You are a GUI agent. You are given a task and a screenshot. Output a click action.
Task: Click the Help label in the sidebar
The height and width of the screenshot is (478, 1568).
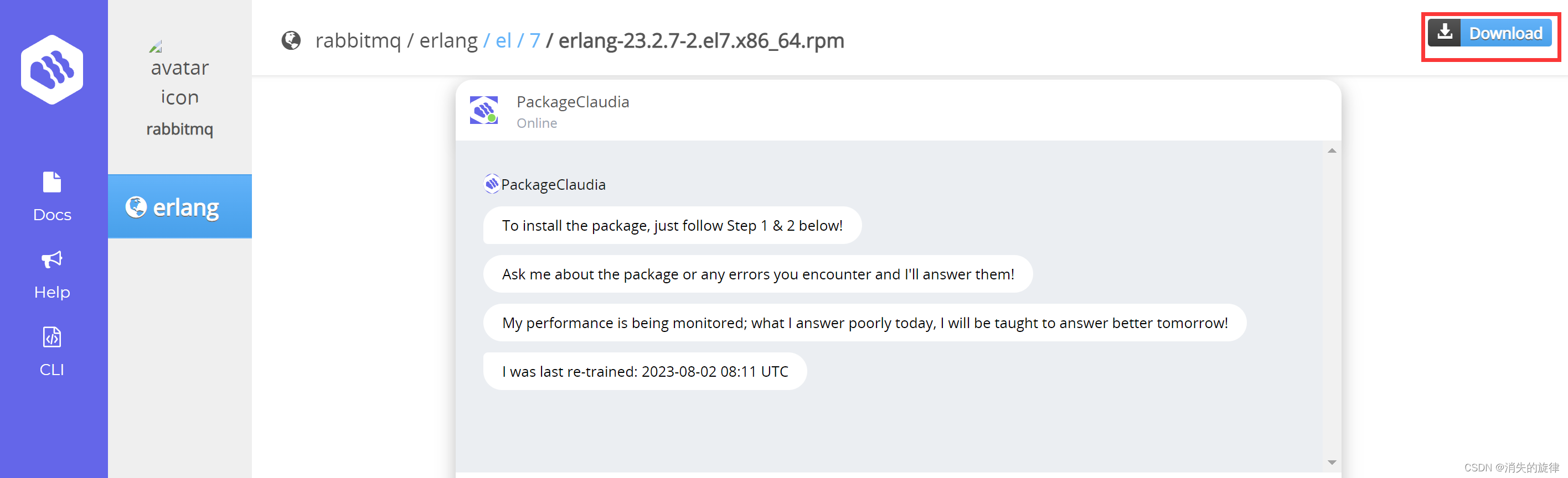(x=53, y=293)
